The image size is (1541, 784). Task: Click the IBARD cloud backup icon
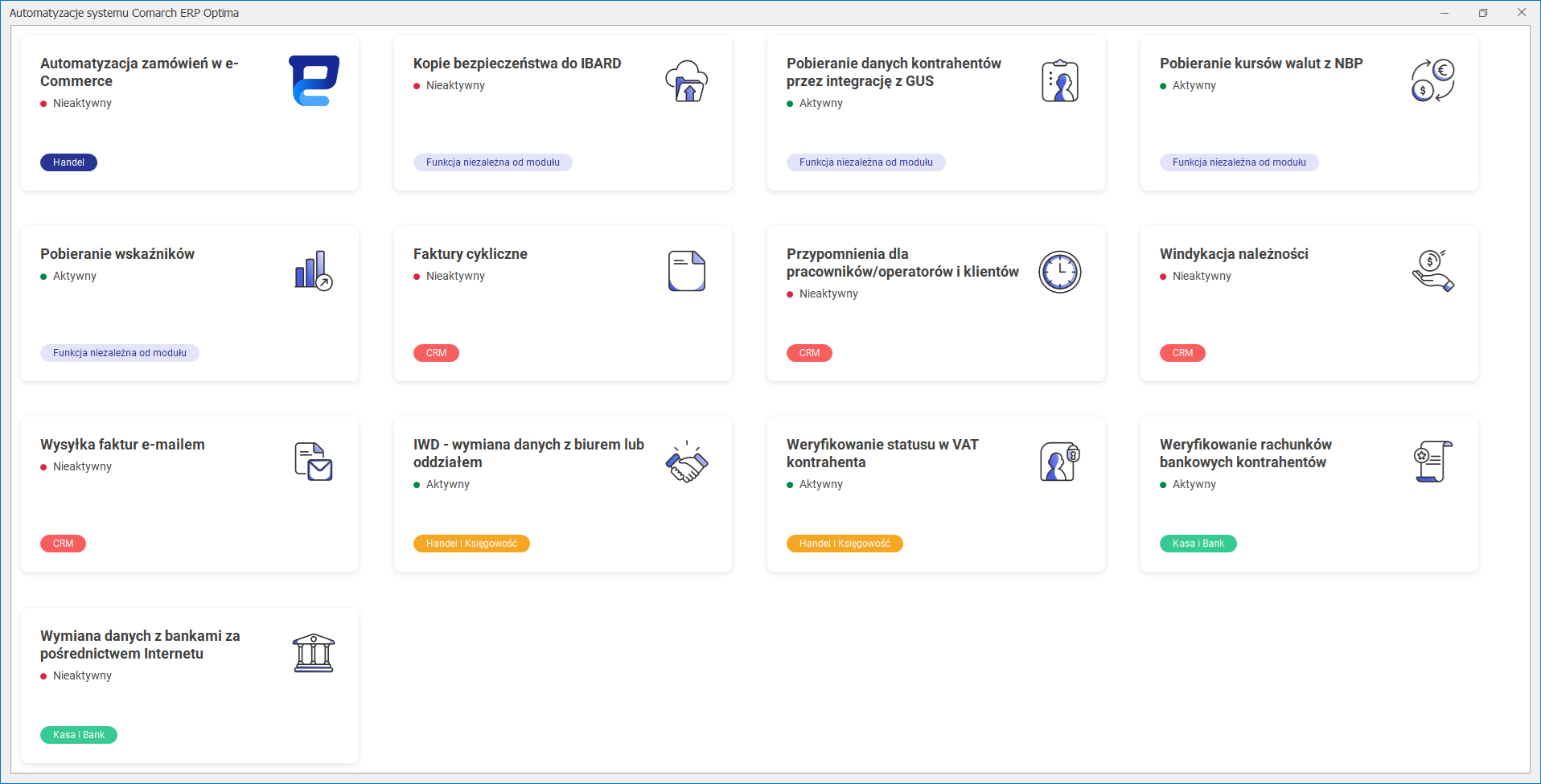coord(687,80)
